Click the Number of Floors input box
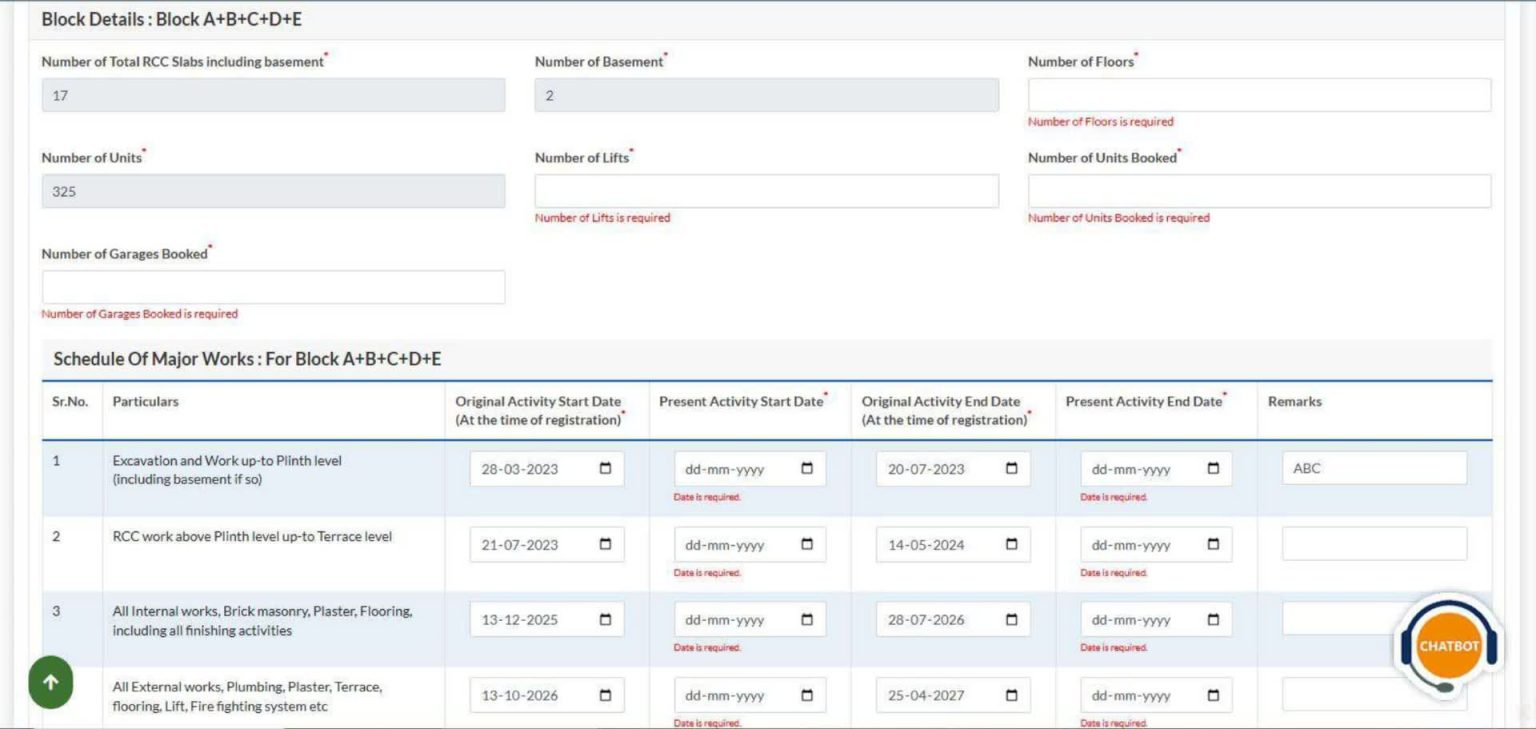The width and height of the screenshot is (1536, 729). [1259, 94]
